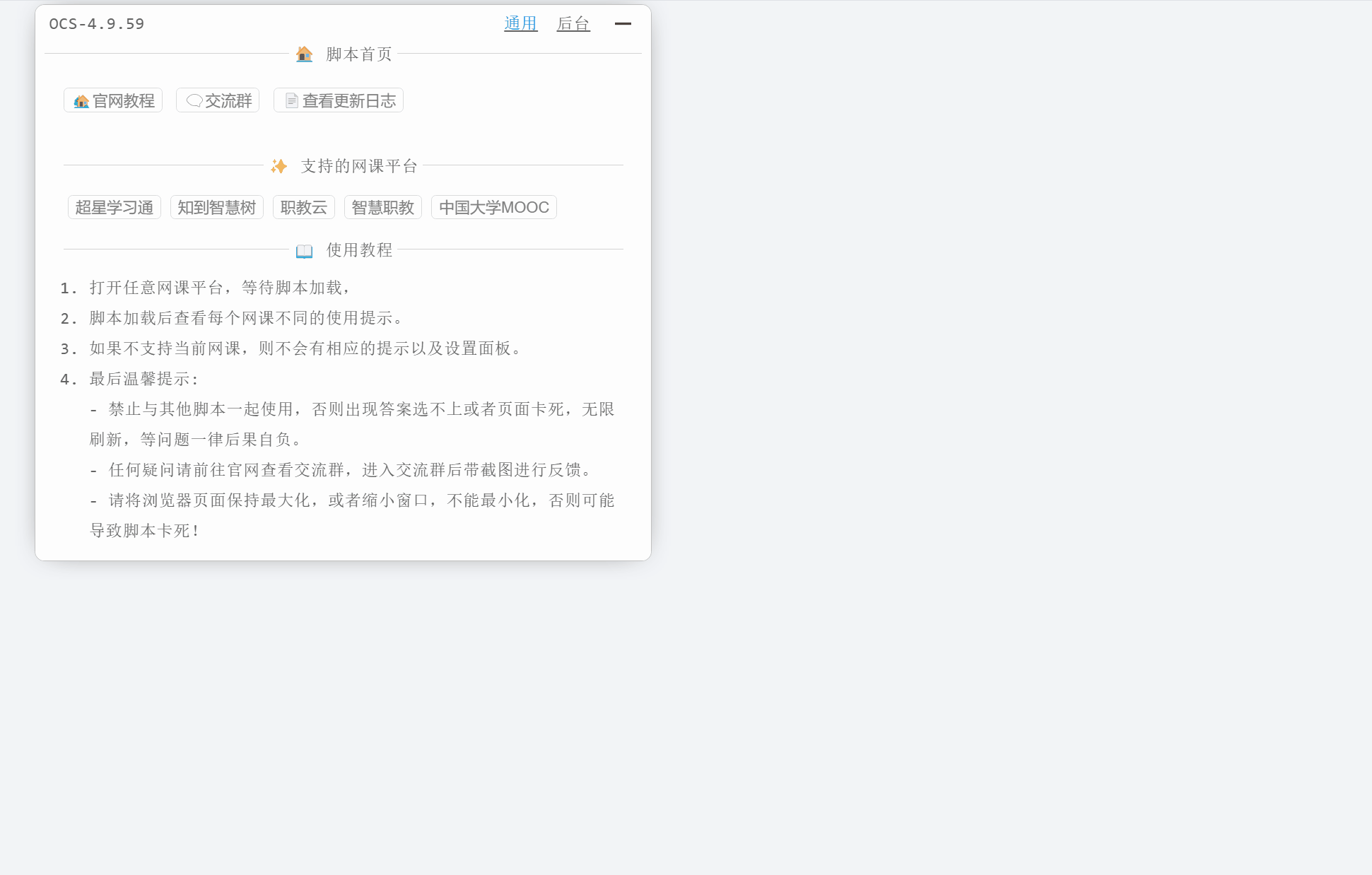Select the 知到智慧树 platform tag
This screenshot has height=875, width=1372.
[x=216, y=207]
